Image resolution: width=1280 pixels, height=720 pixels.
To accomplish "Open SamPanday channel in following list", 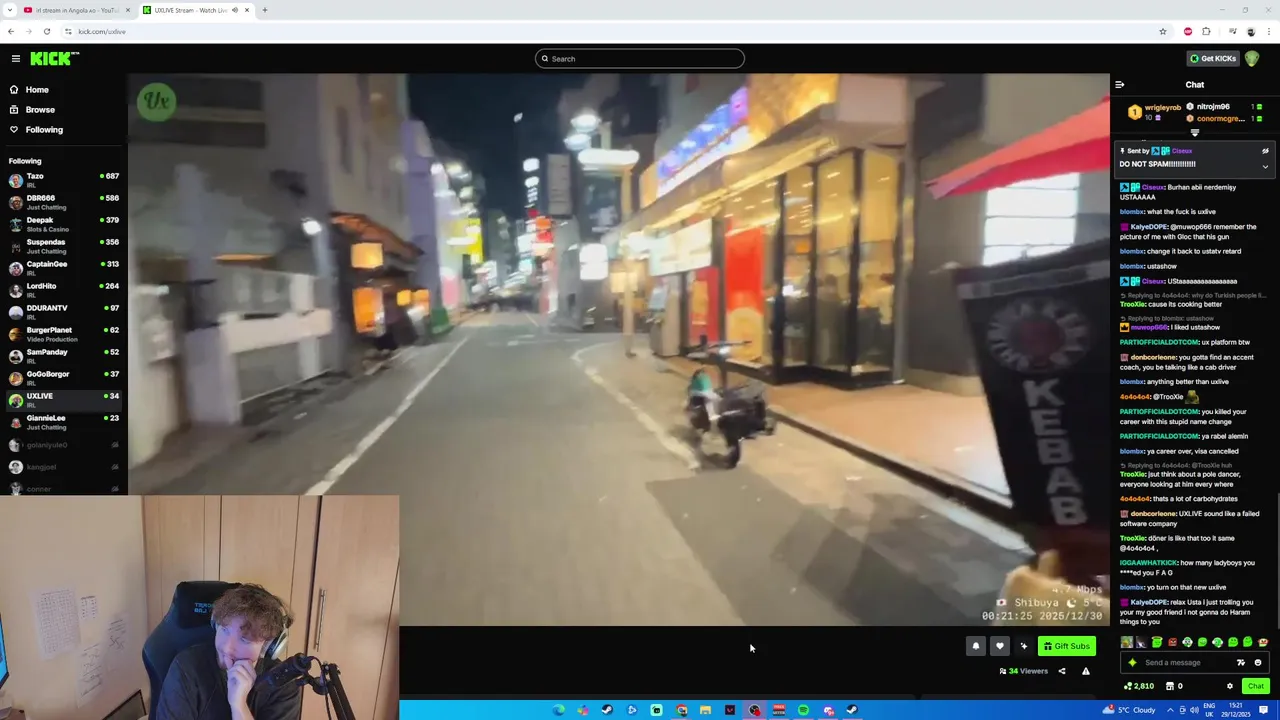I will tap(64, 356).
